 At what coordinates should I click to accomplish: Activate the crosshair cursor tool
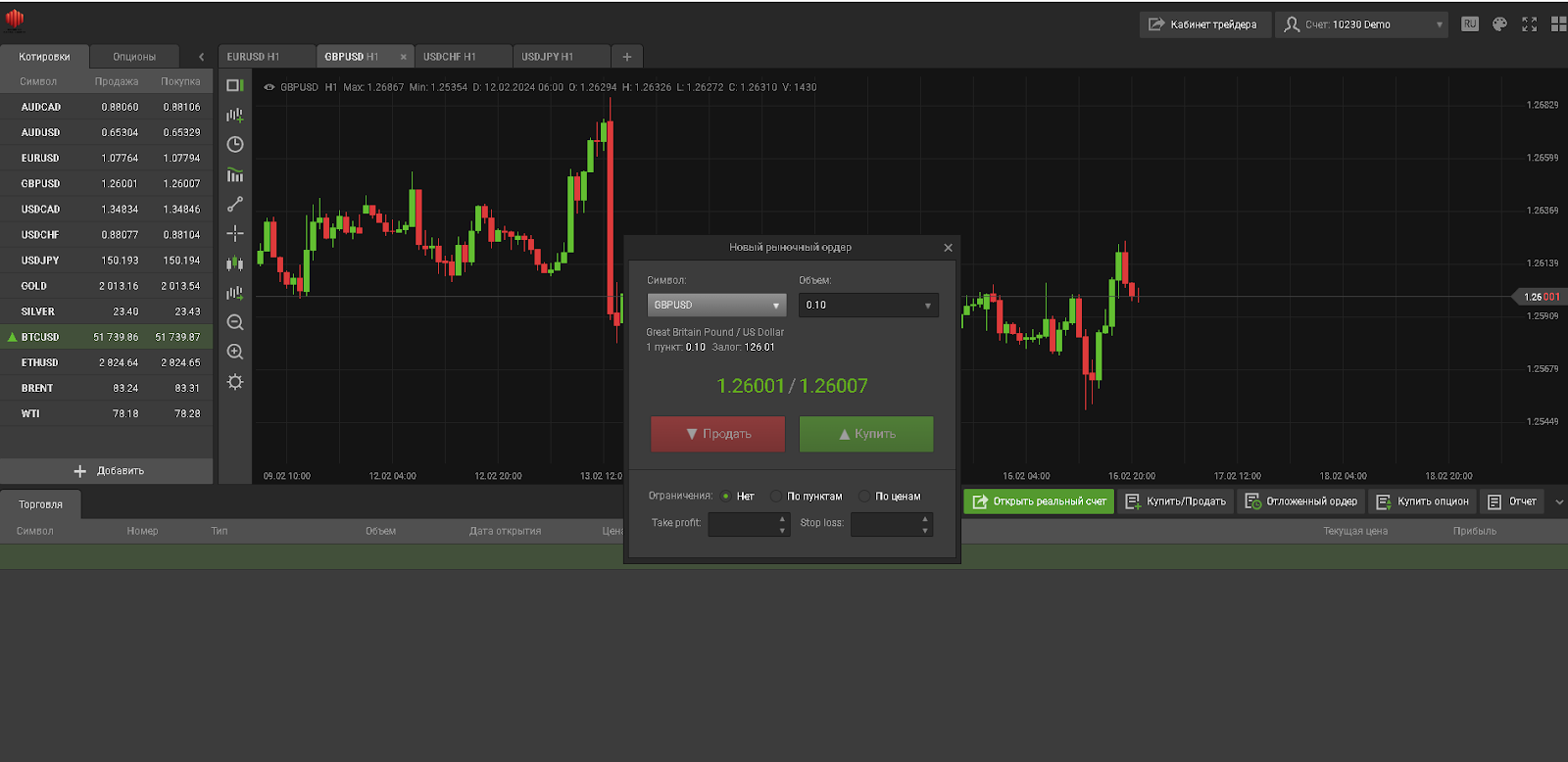point(235,233)
